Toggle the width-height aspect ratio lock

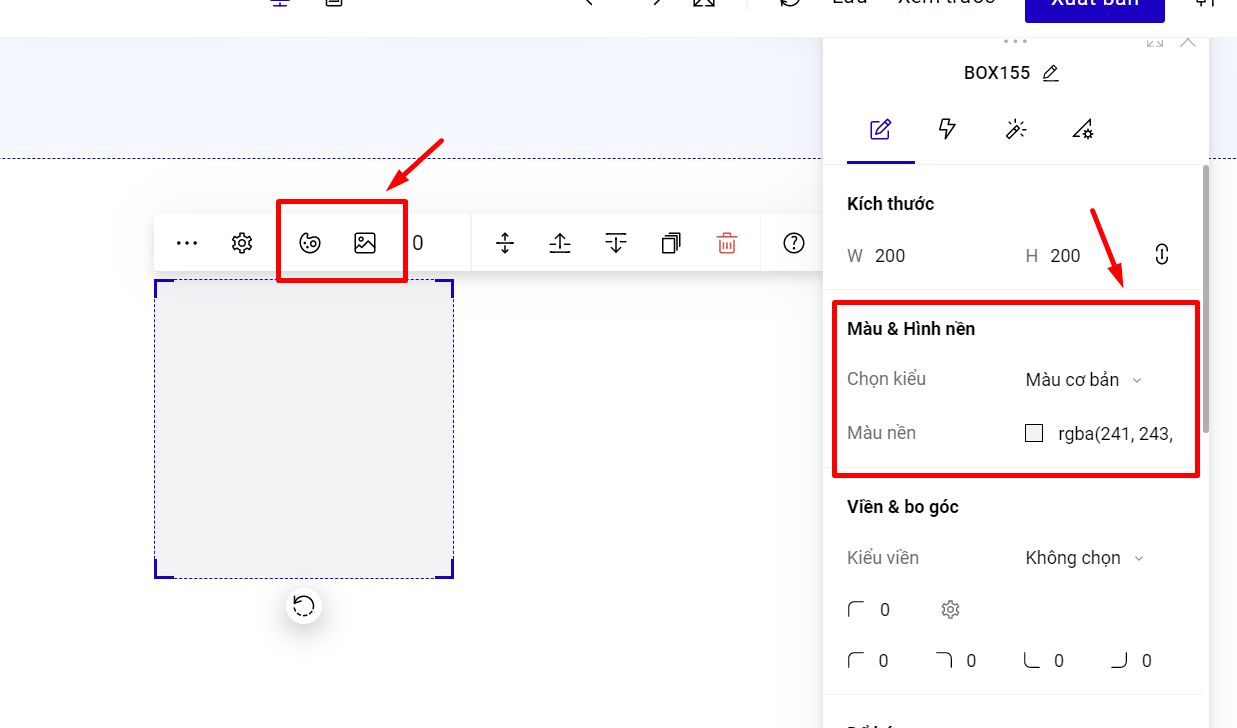click(1161, 254)
